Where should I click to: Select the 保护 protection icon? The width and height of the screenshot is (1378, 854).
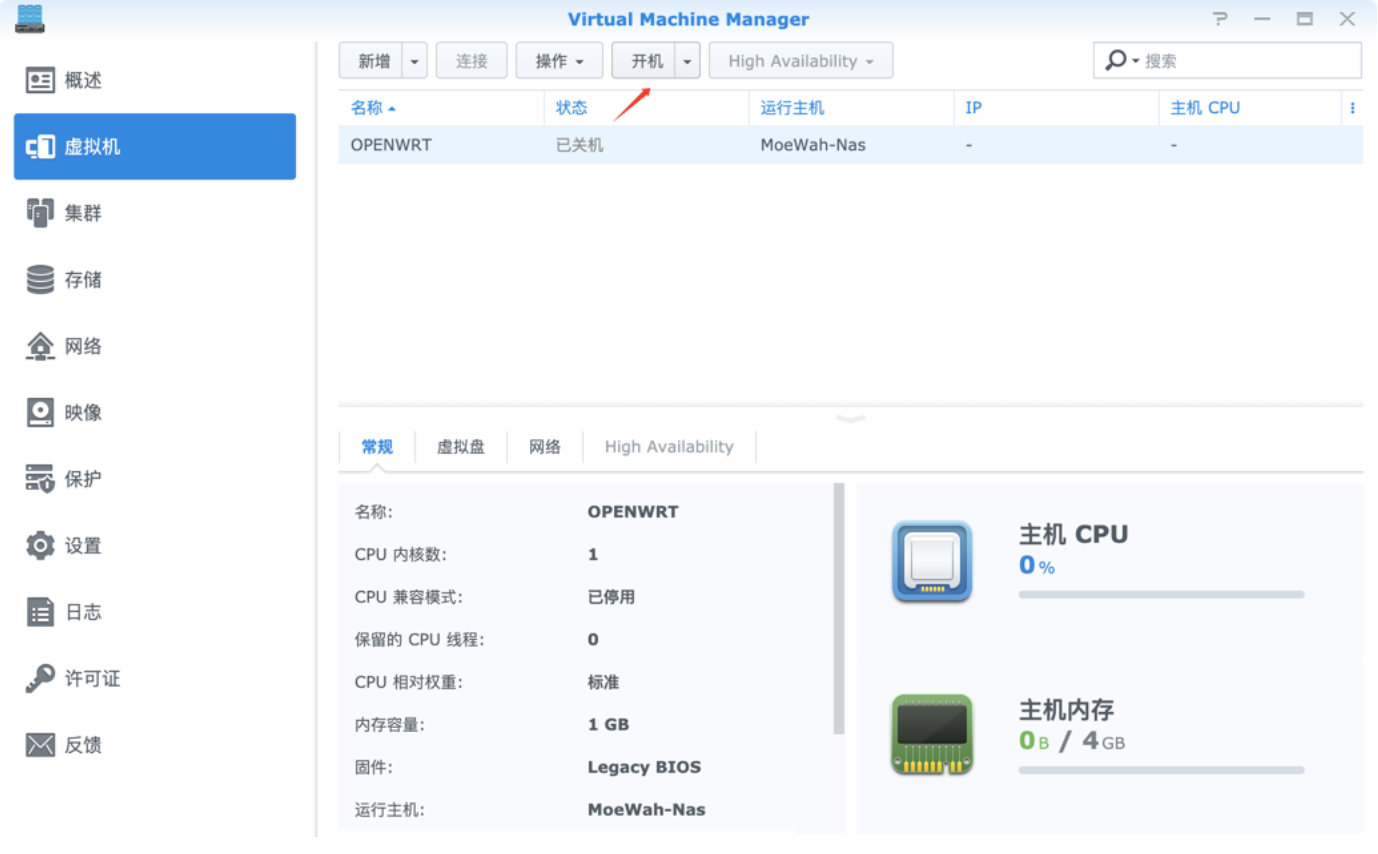pyautogui.click(x=40, y=479)
